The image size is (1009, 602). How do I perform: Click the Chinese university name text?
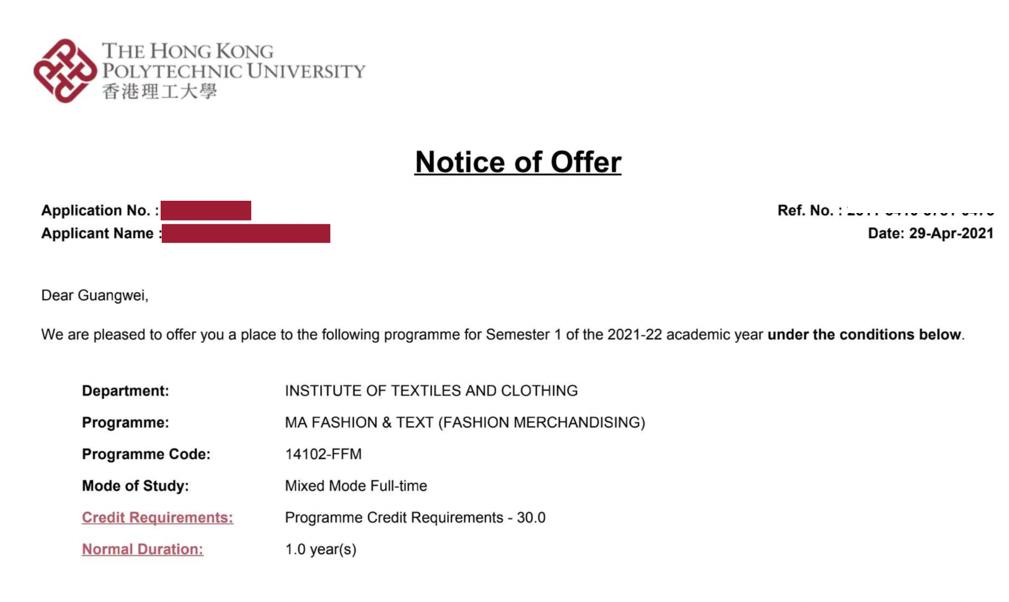coord(159,92)
